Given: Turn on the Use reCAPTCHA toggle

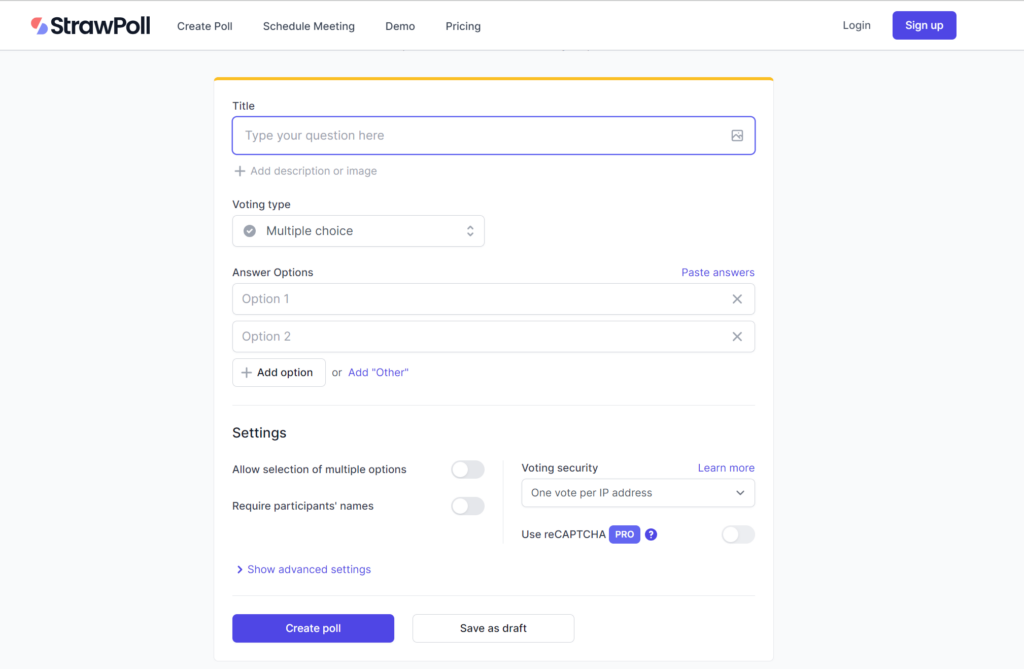Looking at the screenshot, I should (x=737, y=535).
